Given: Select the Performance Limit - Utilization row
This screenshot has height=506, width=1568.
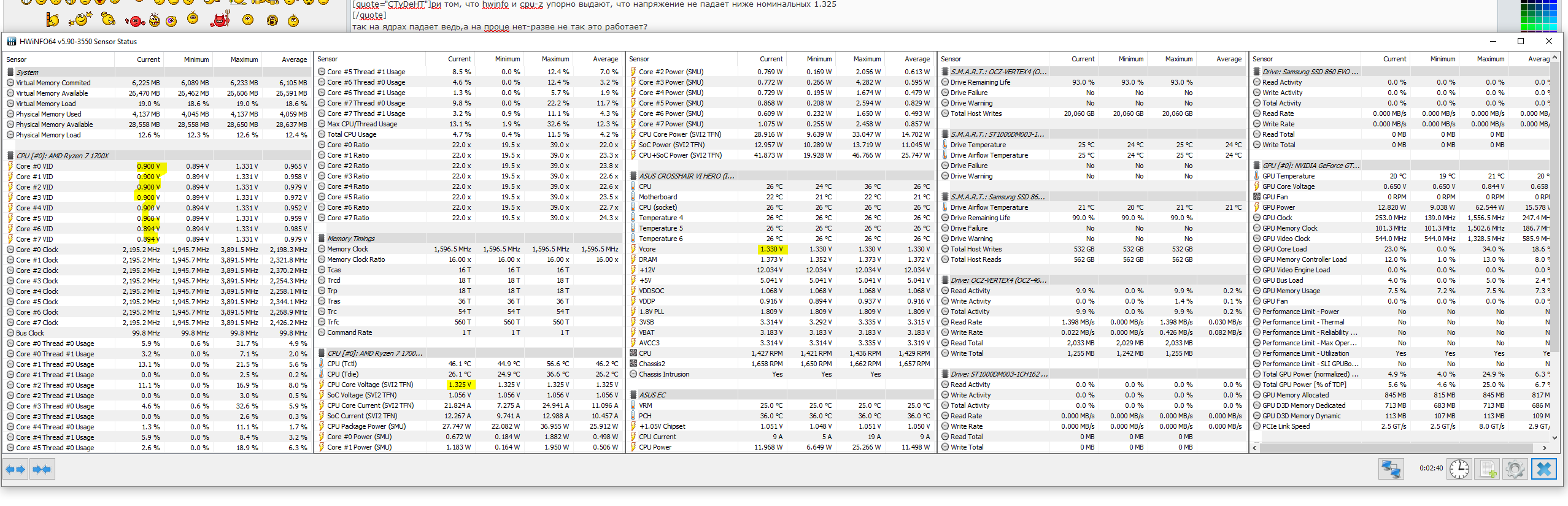Looking at the screenshot, I should click(x=1401, y=353).
